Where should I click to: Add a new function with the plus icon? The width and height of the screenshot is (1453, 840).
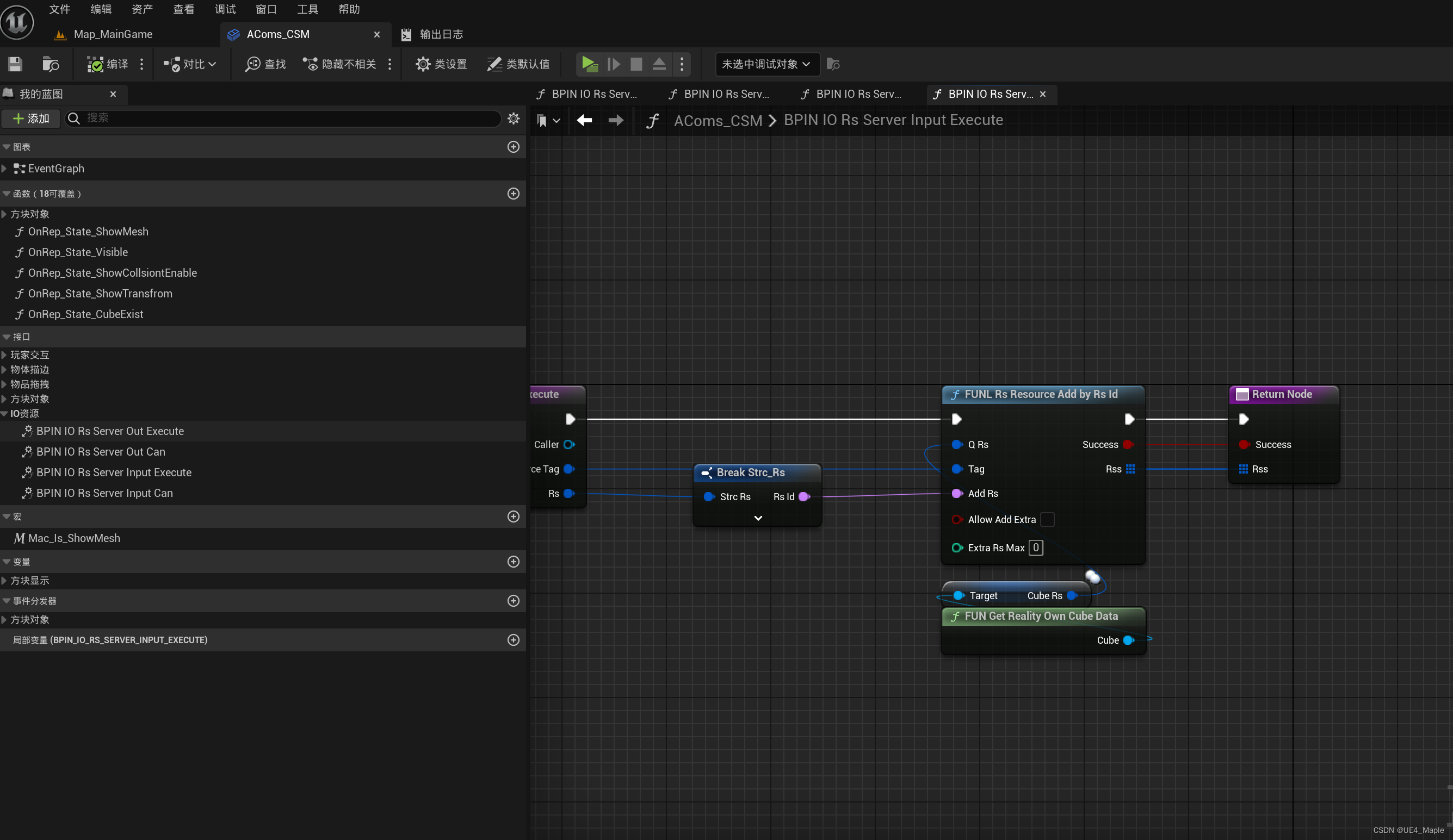click(x=514, y=194)
